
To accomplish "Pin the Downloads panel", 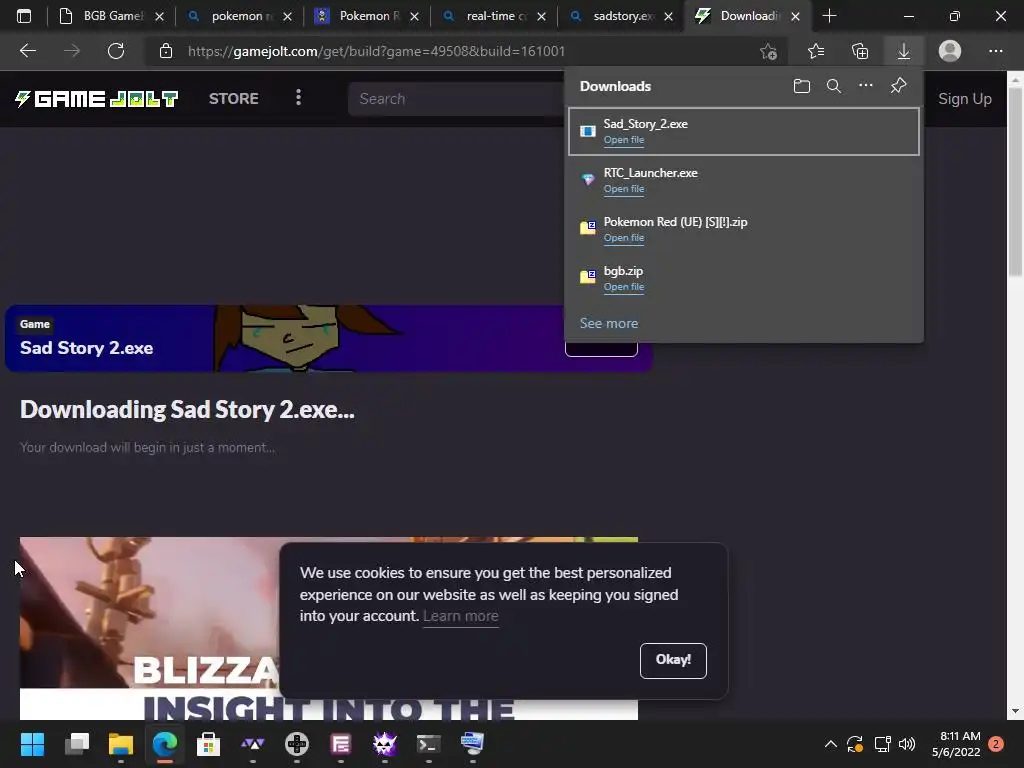I will [899, 86].
